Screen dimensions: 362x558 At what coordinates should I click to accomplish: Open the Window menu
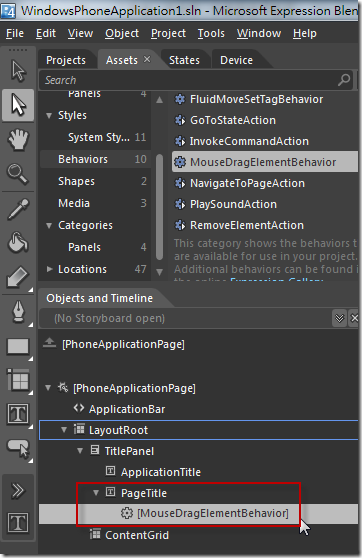[x=259, y=33]
